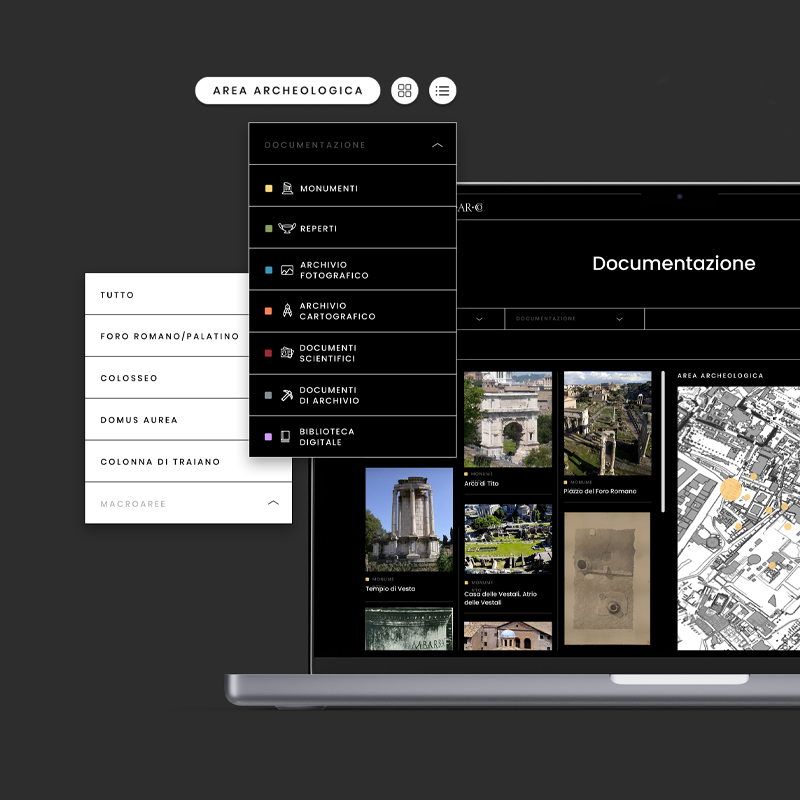Click the Archivio Cartografico compass icon

tap(287, 311)
